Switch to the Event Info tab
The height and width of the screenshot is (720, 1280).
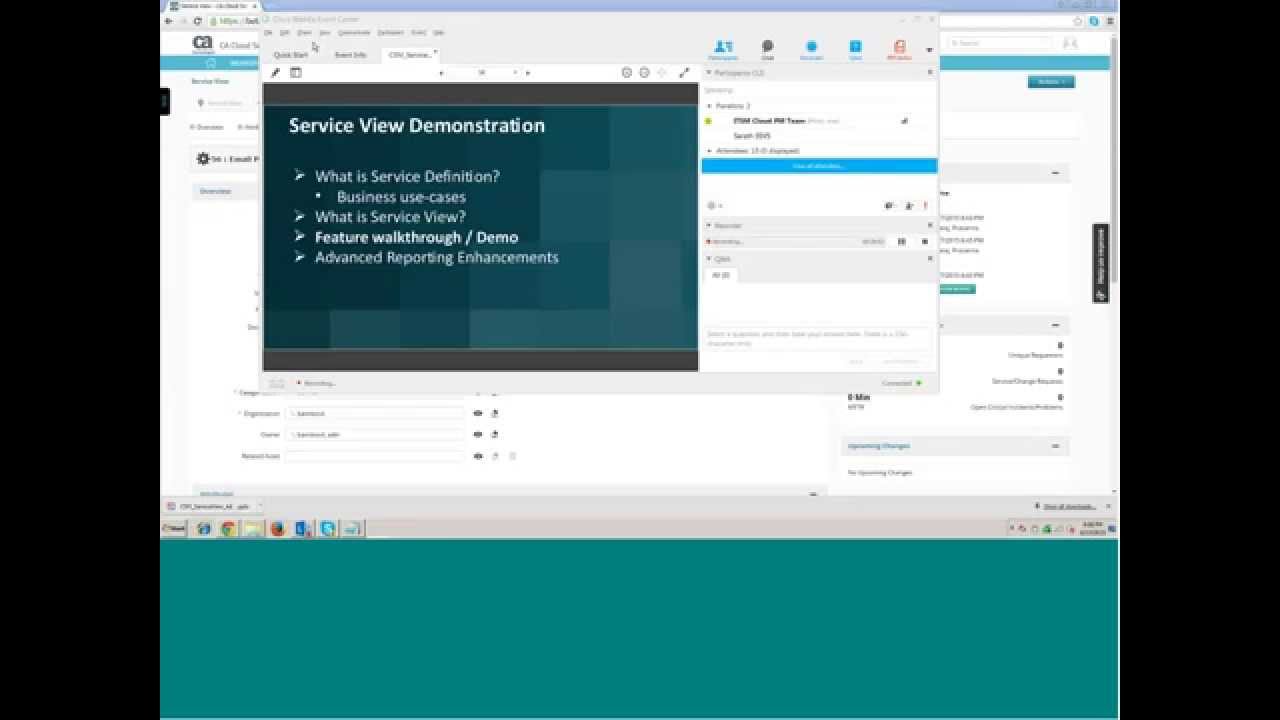tap(350, 55)
